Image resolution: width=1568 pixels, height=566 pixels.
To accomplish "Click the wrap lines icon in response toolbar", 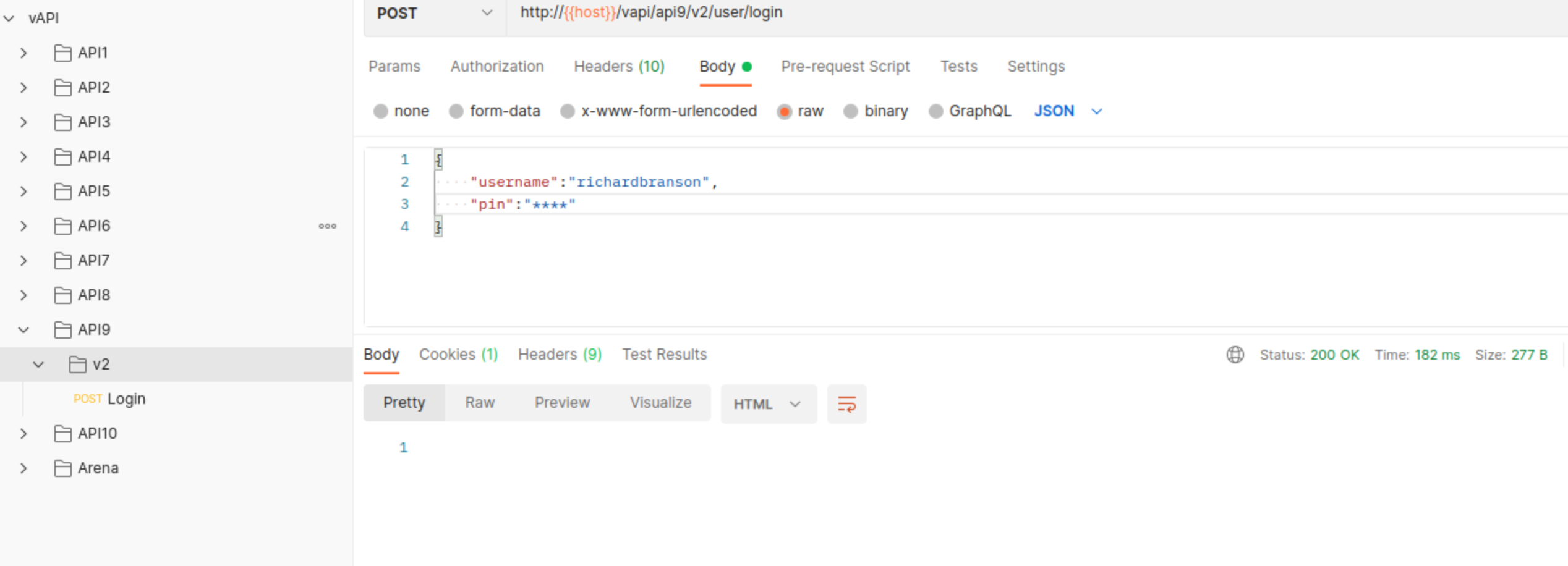I will [x=846, y=404].
